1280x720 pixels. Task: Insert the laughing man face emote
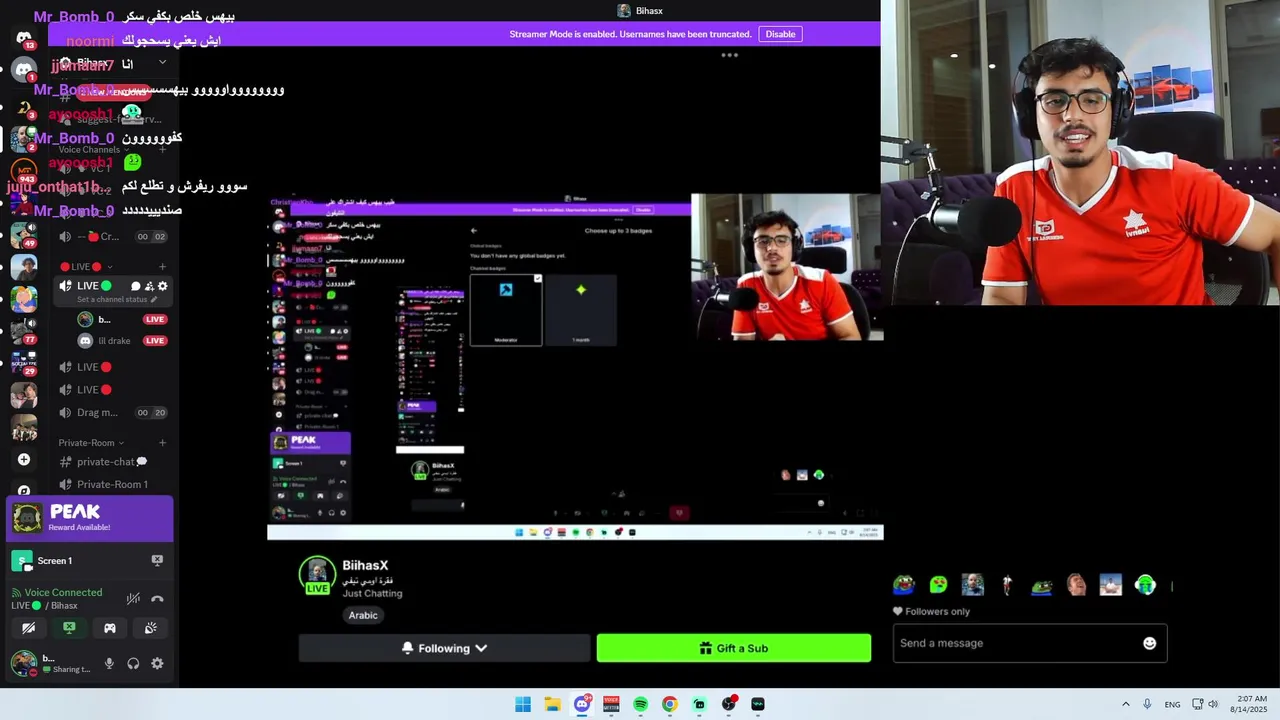coord(1076,585)
